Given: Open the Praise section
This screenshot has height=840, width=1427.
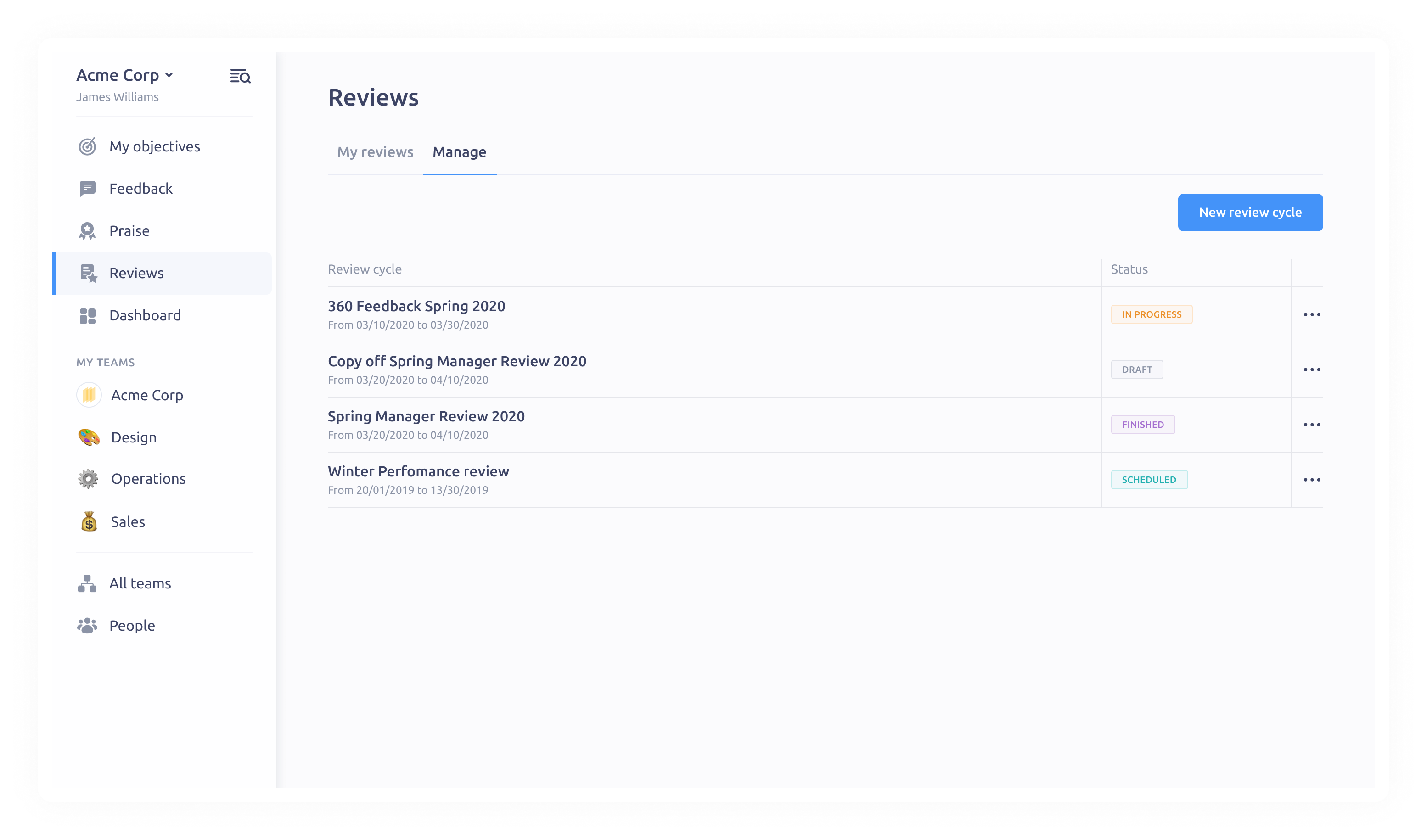Looking at the screenshot, I should 129,230.
